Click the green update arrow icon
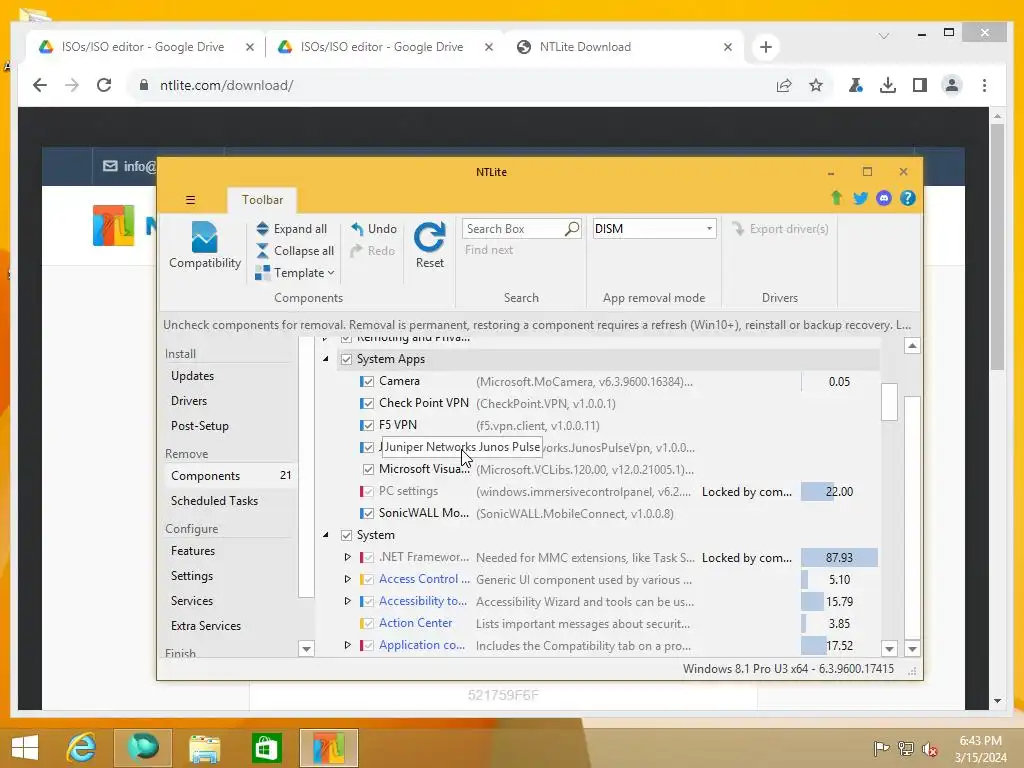This screenshot has width=1024, height=768. 836,198
